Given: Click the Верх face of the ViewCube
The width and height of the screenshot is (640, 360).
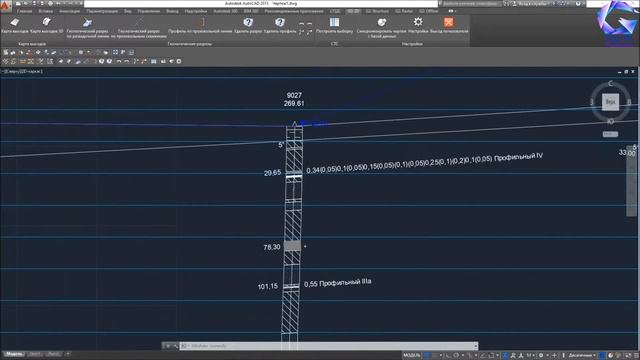Looking at the screenshot, I should [x=610, y=102].
